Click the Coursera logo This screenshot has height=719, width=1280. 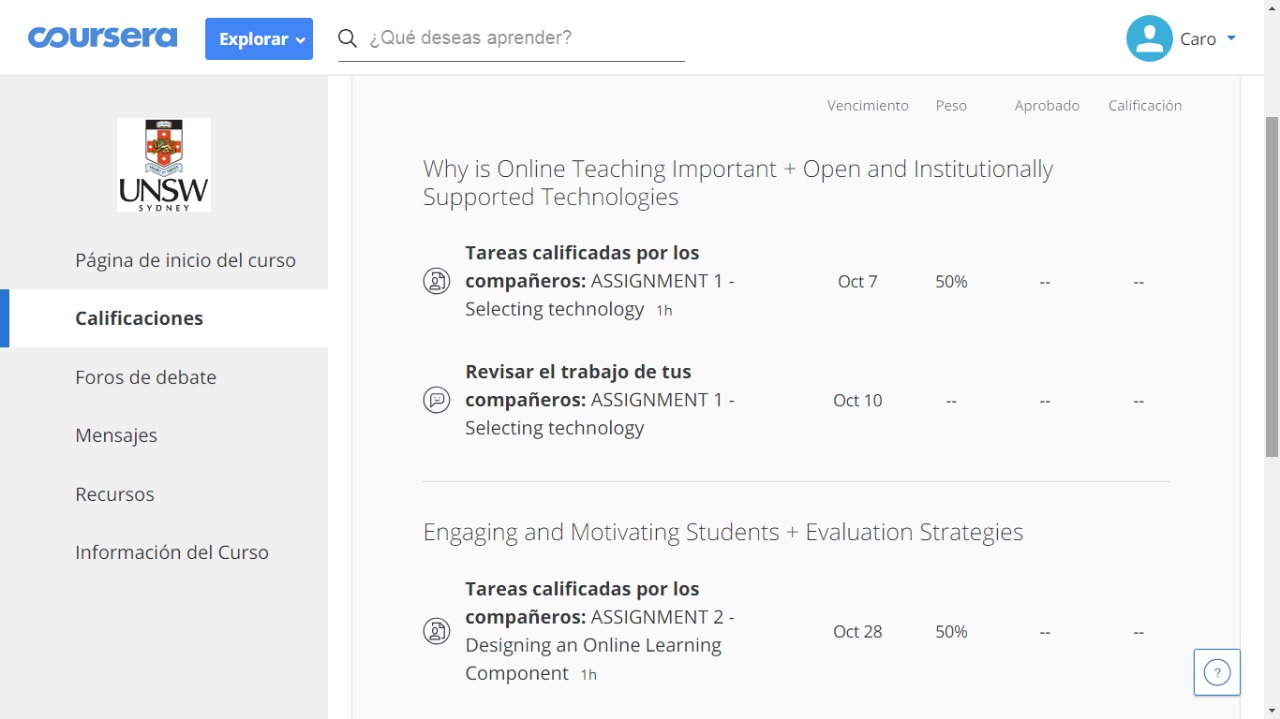(102, 37)
